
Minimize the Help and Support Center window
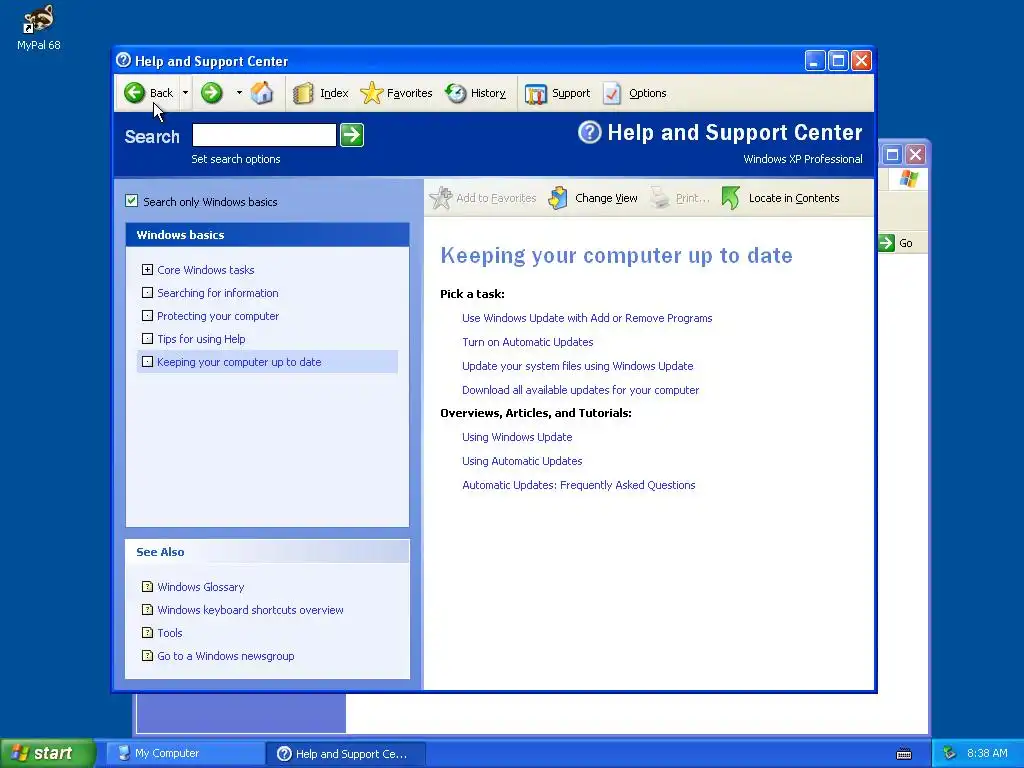point(814,61)
